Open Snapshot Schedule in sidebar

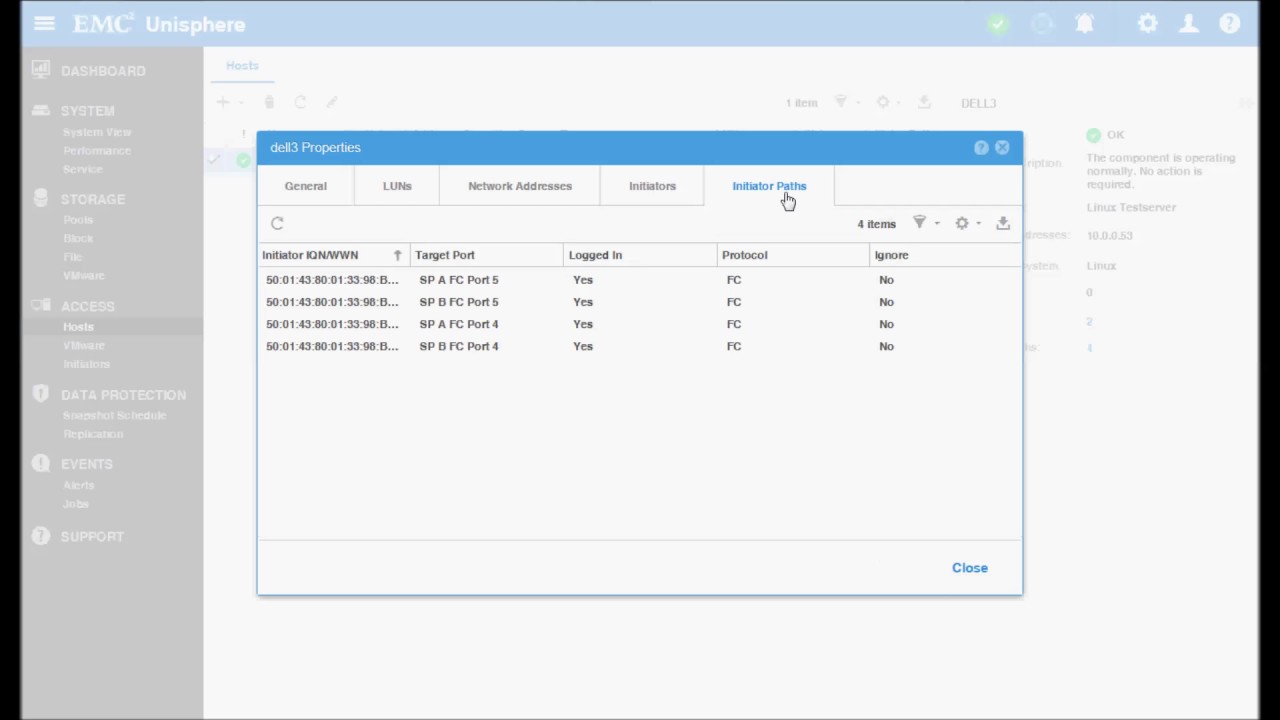coord(114,415)
